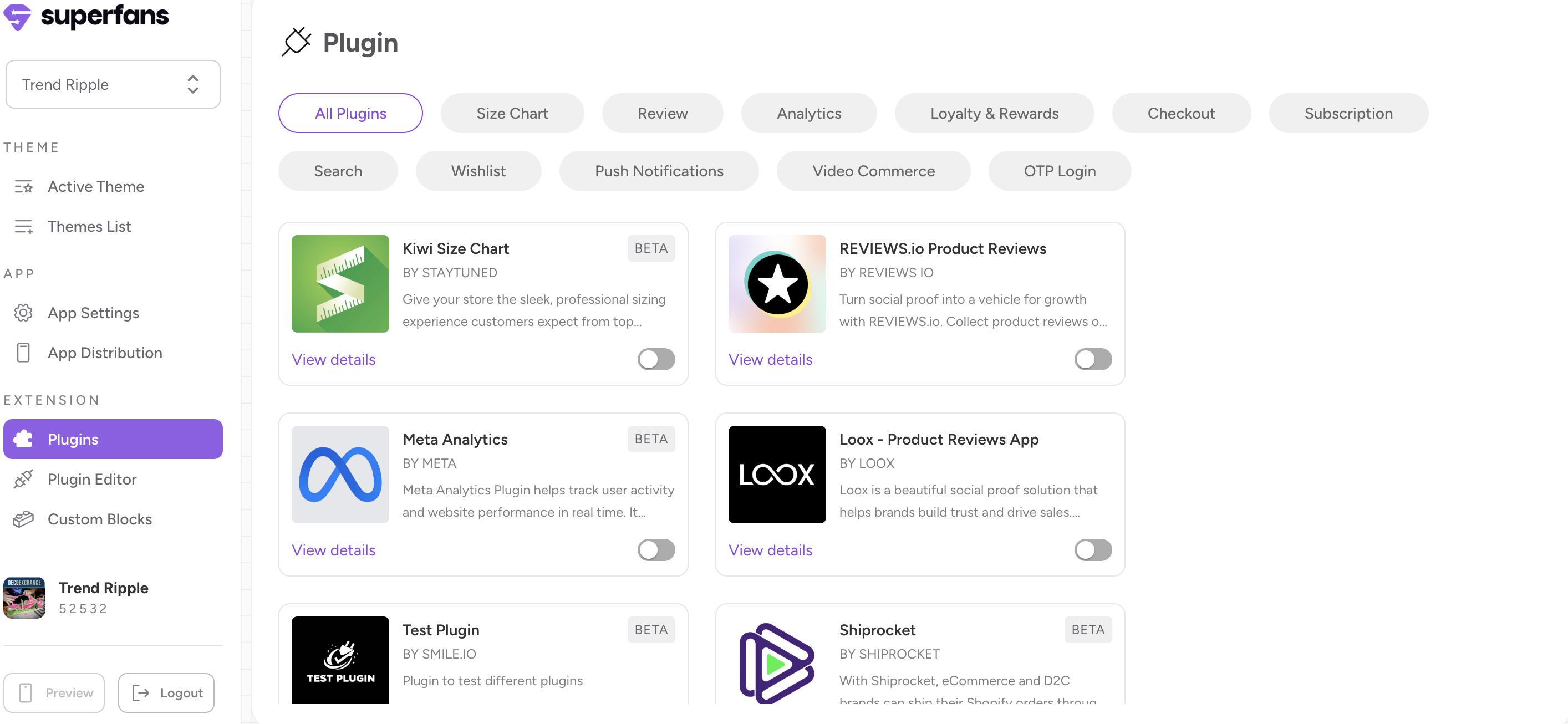Screen dimensions: 1568x724
Task: Click the Themes List icon in sidebar
Action: click(x=23, y=227)
